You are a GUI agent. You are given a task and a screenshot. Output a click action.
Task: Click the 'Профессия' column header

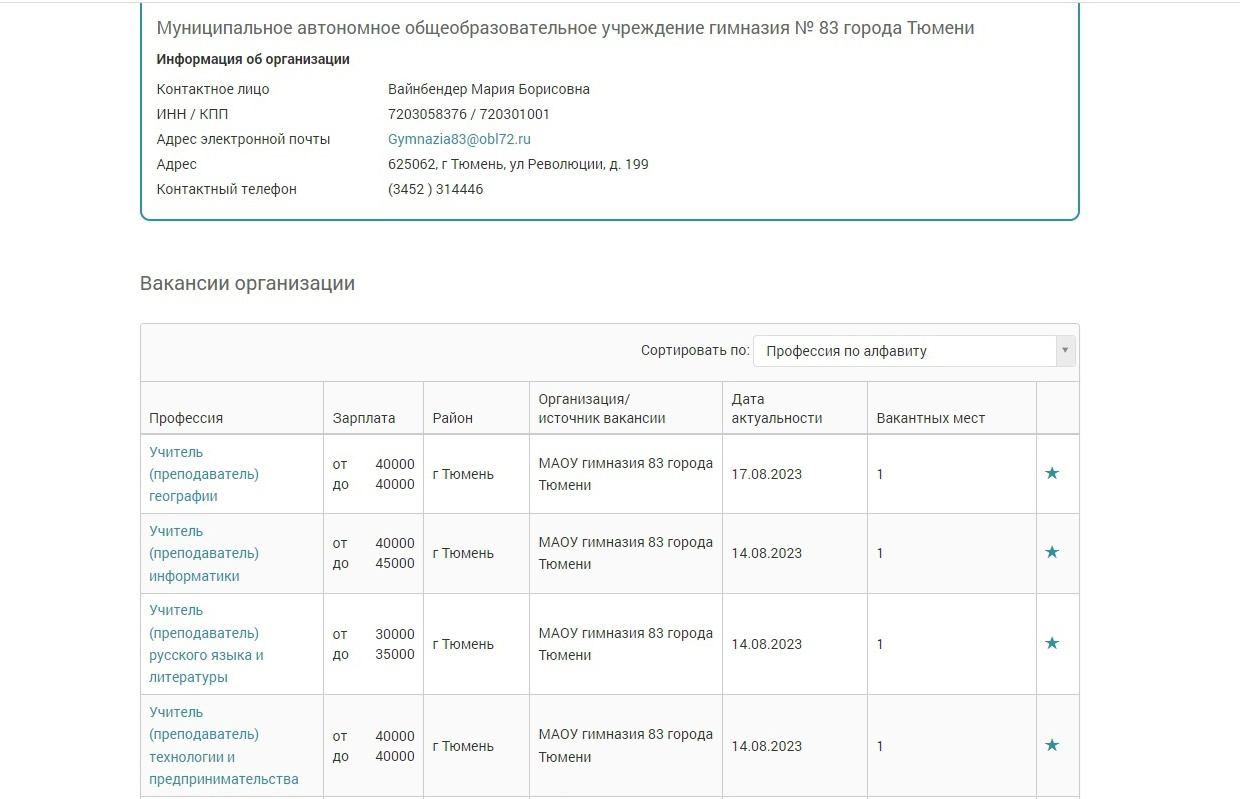(x=186, y=418)
